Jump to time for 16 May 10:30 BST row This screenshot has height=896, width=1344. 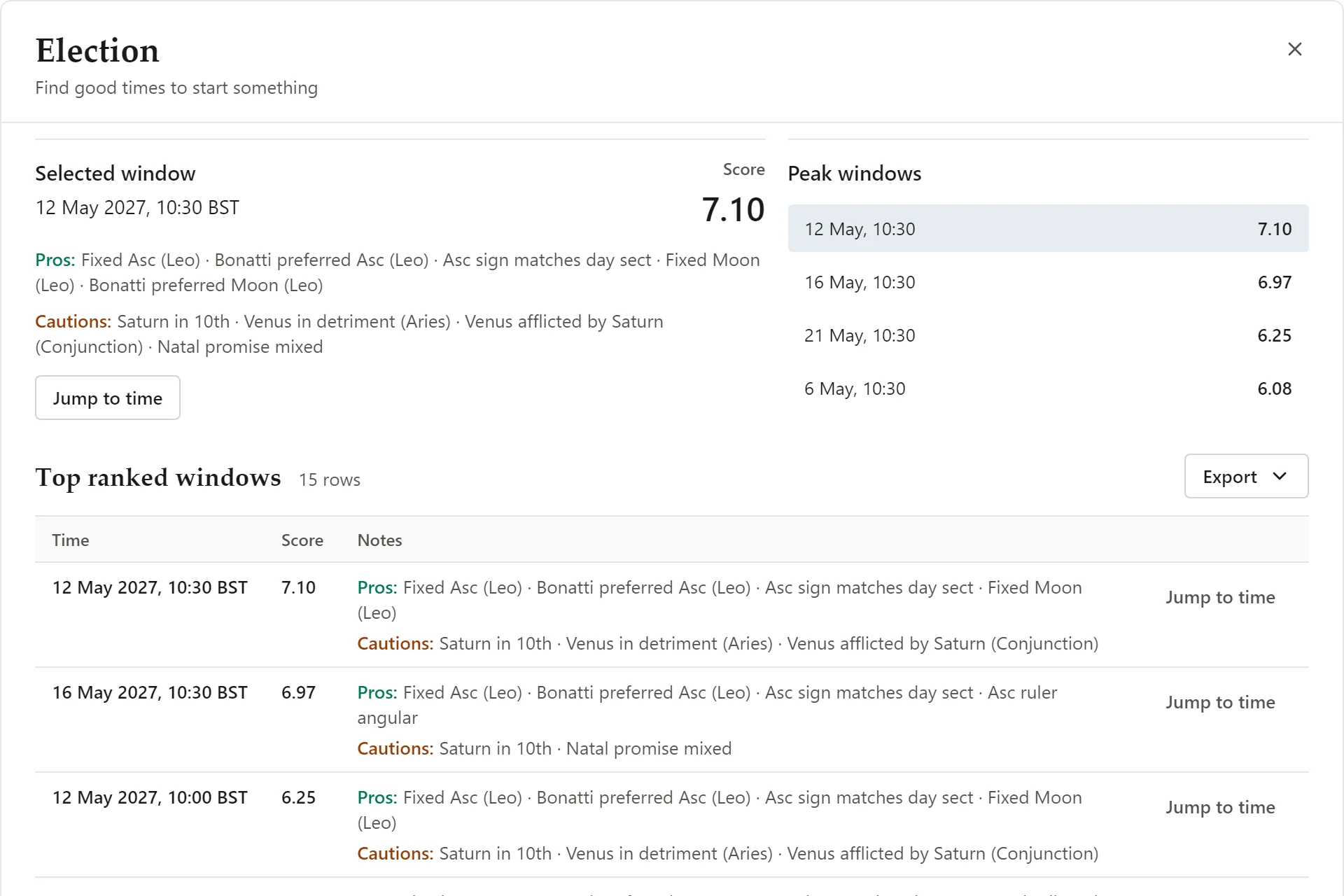pyautogui.click(x=1220, y=702)
